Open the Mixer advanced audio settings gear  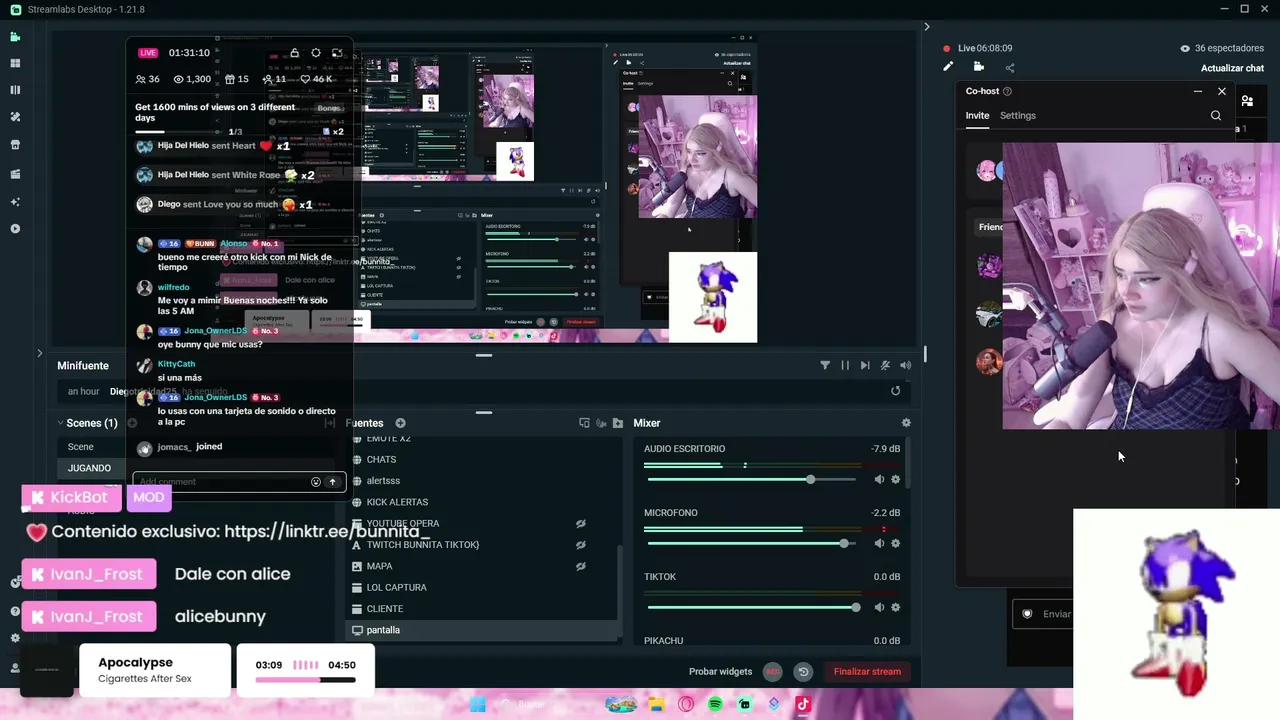coord(906,423)
